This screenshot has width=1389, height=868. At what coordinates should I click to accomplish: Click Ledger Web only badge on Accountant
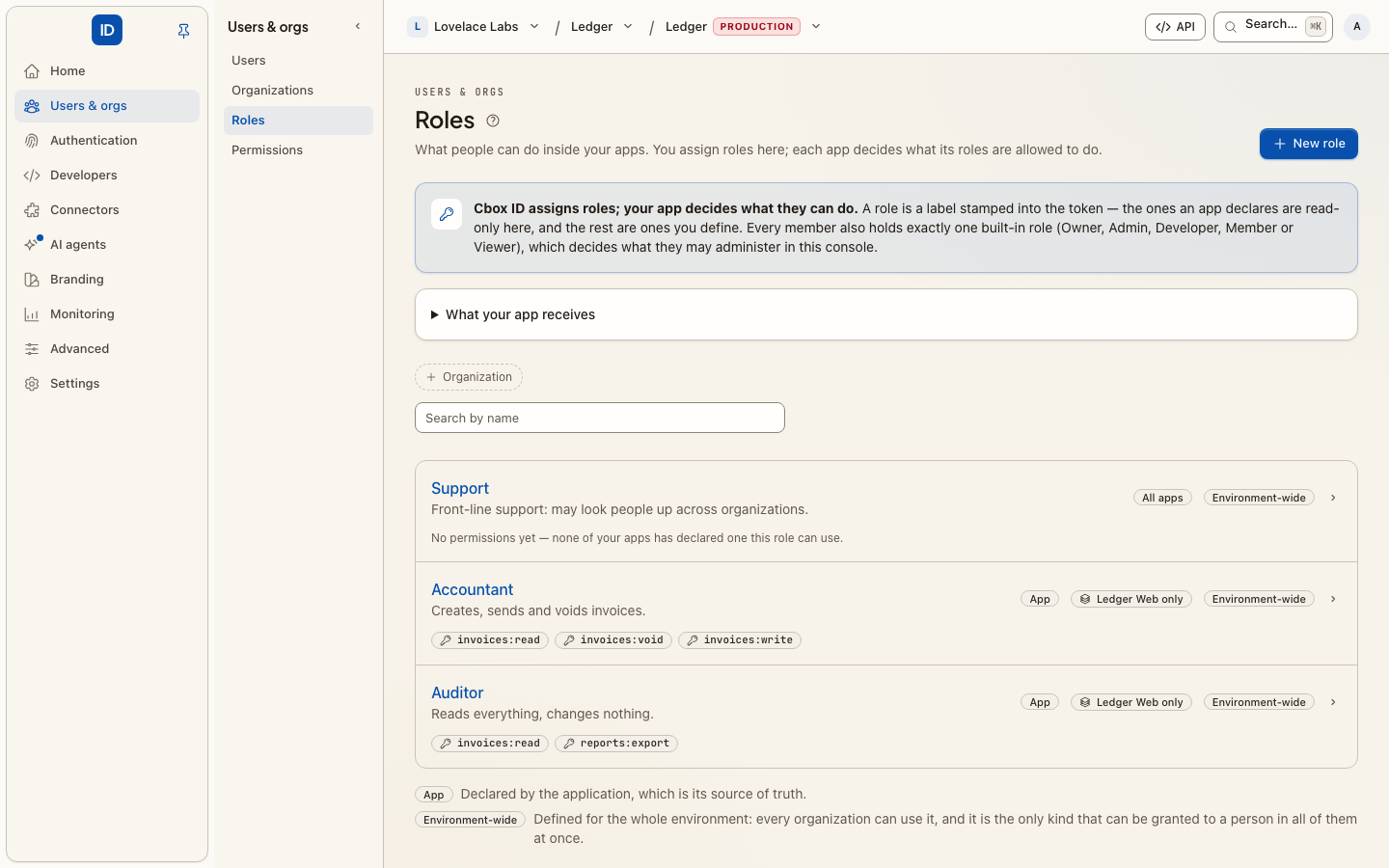[1131, 600]
